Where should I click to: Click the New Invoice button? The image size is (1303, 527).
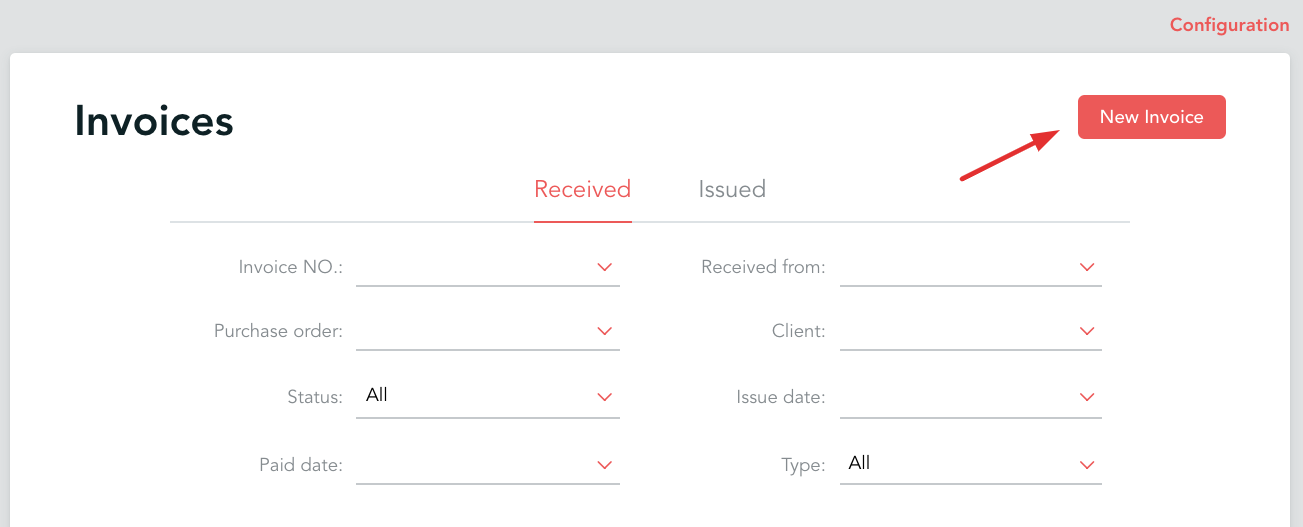click(x=1151, y=117)
